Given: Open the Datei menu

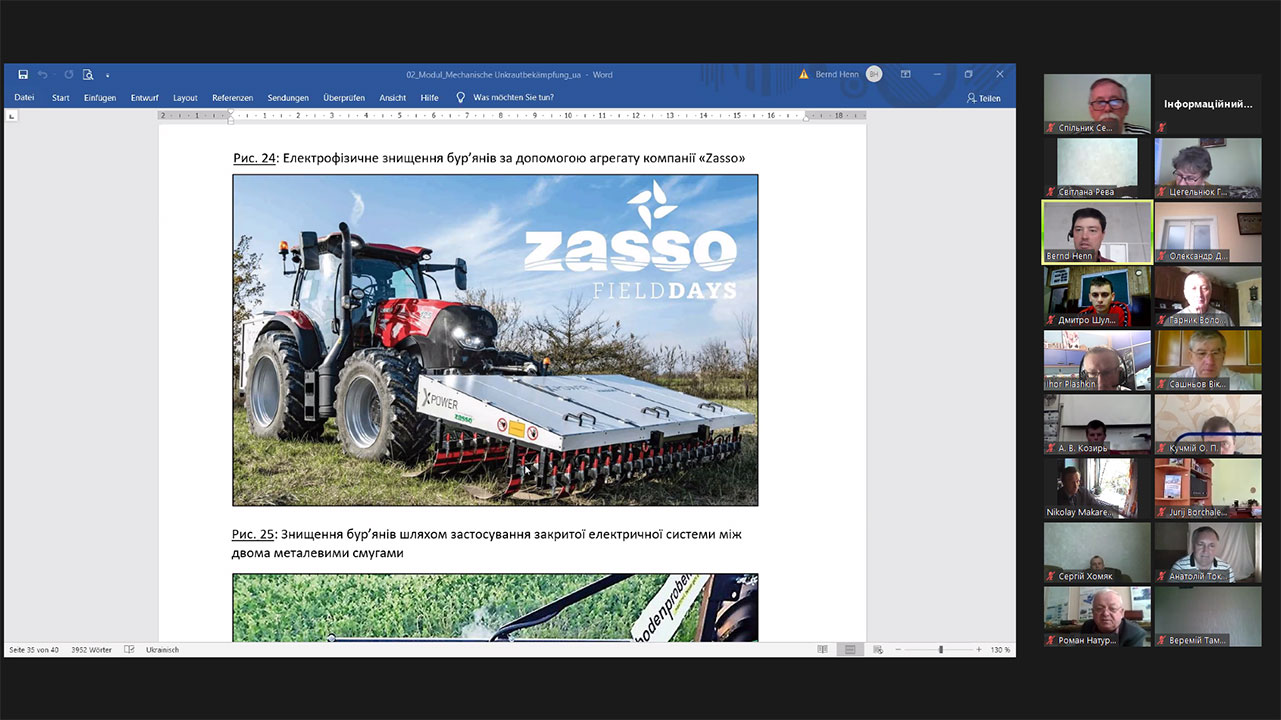Looking at the screenshot, I should 24,98.
